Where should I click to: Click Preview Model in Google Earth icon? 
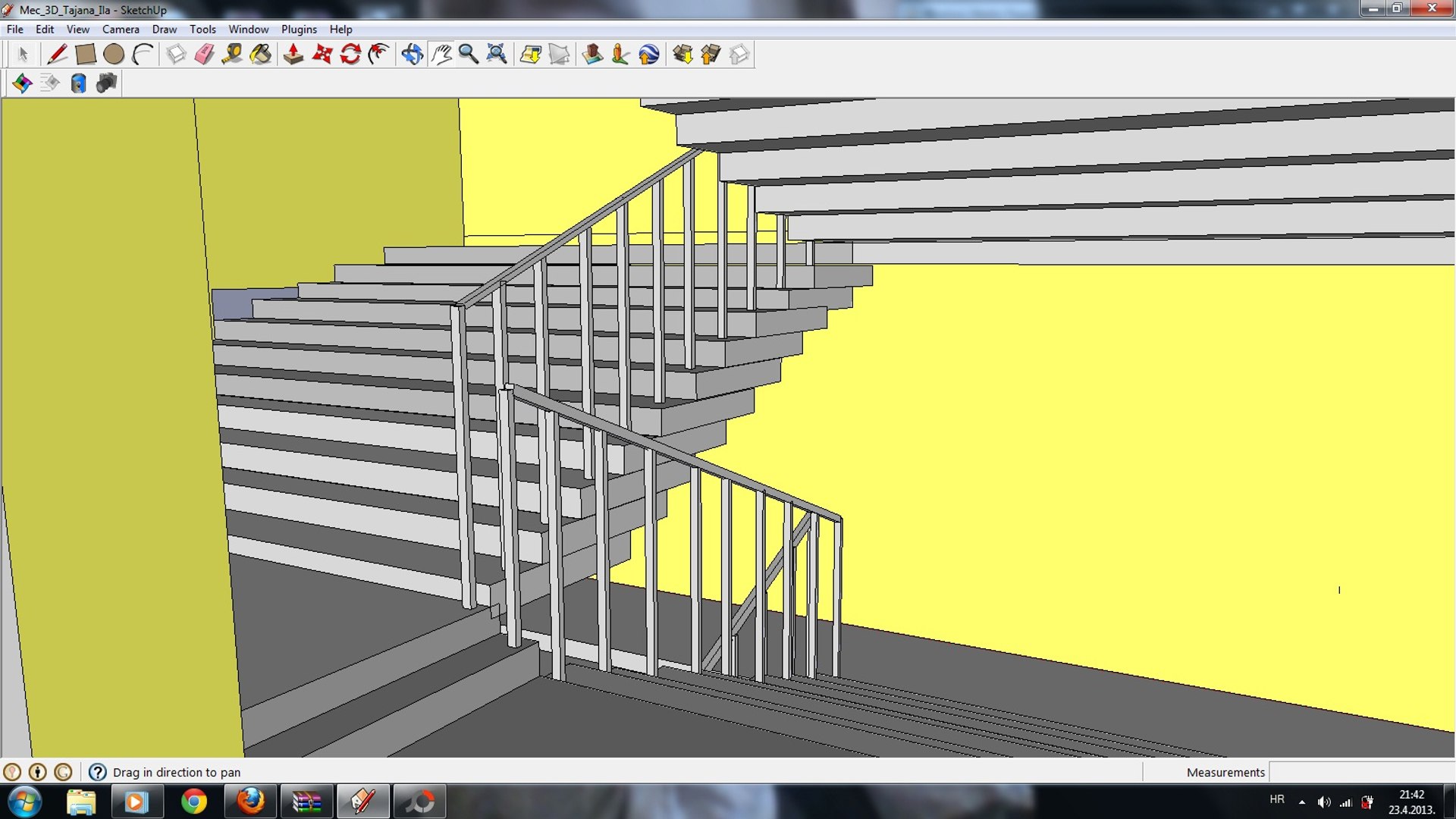(649, 55)
